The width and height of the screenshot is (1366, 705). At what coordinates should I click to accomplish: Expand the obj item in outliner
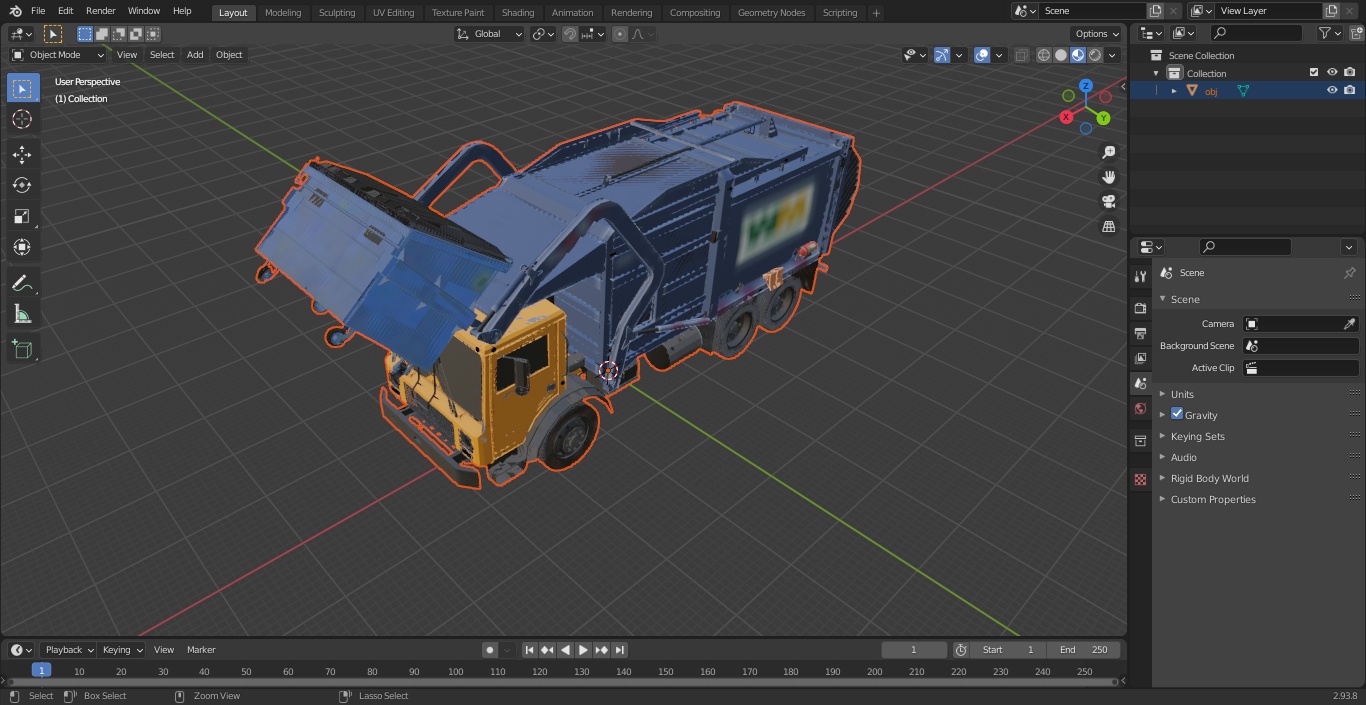pos(1174,90)
